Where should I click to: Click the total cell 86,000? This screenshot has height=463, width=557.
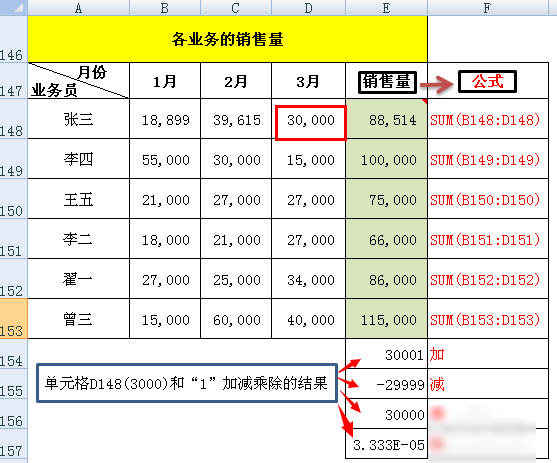tap(386, 279)
